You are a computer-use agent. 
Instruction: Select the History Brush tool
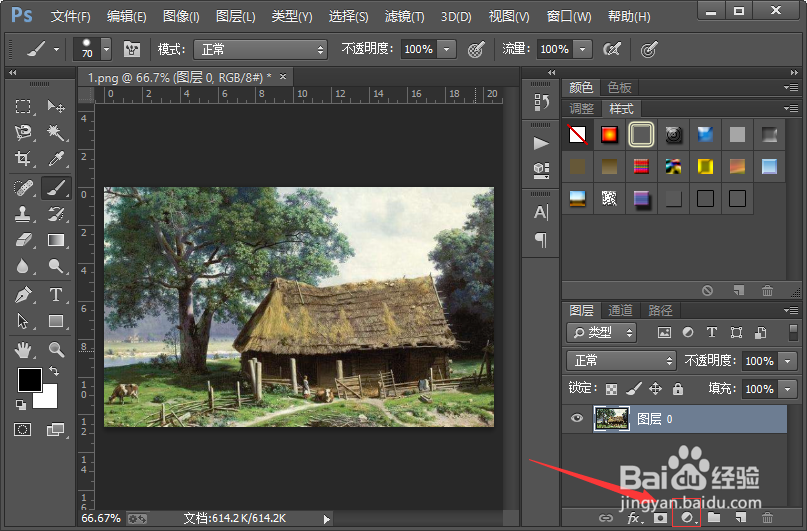56,214
